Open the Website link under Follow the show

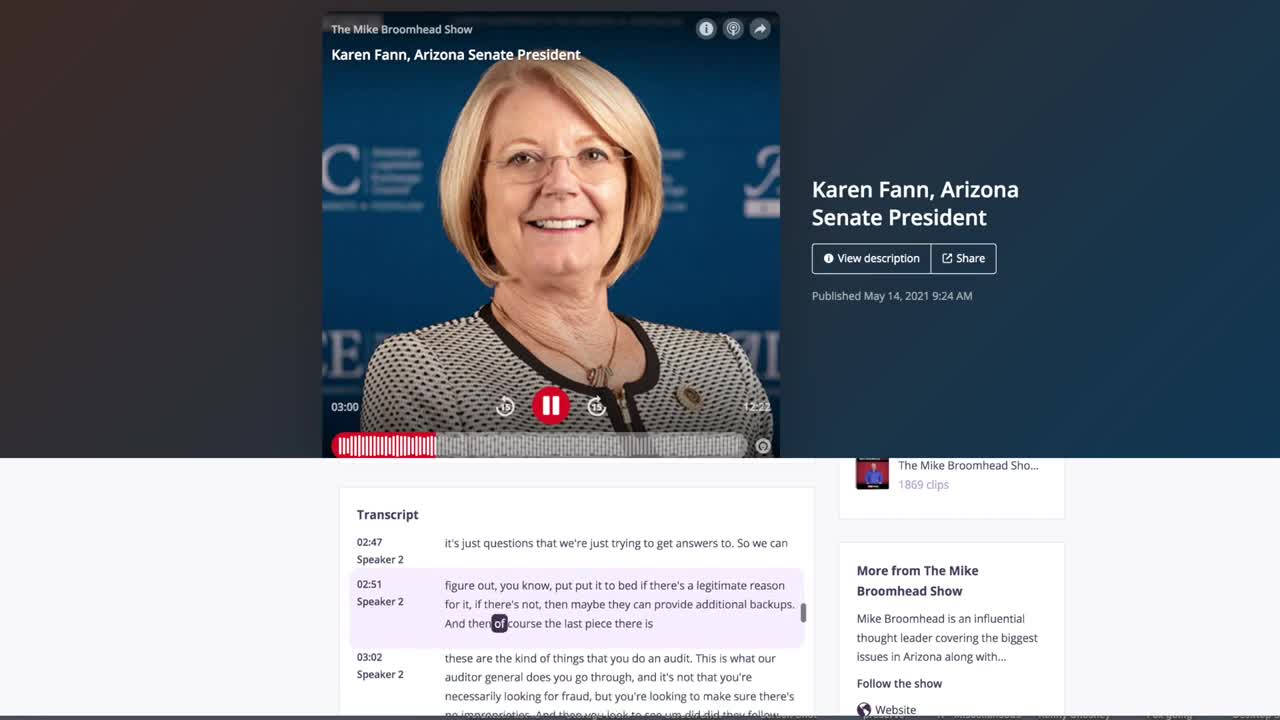[x=895, y=710]
